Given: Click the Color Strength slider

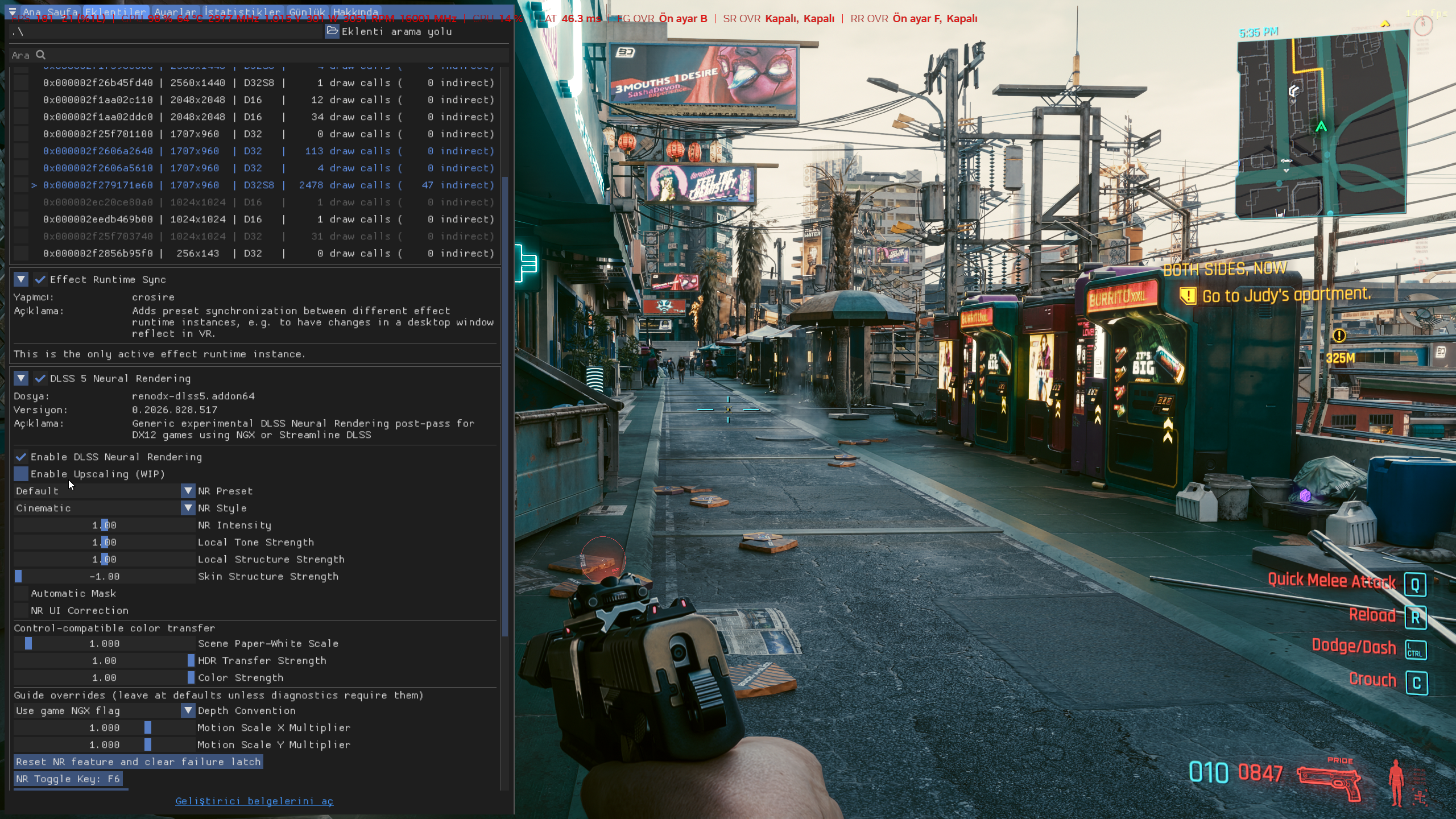Looking at the screenshot, I should click(105, 677).
